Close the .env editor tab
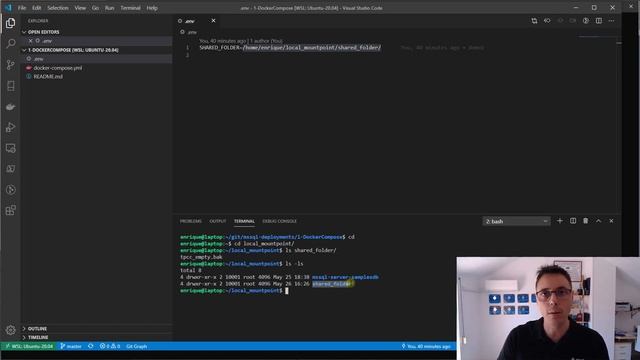This screenshot has height=360, width=640. 213,21
